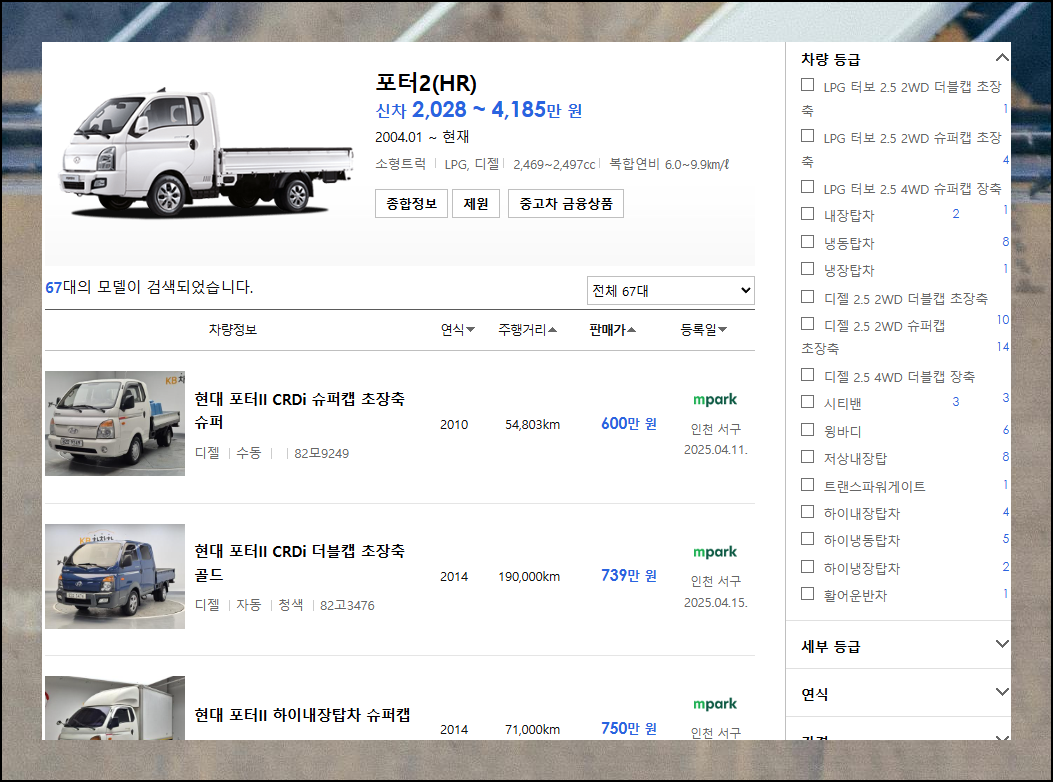Toggle the 냉장탑차 checkbox
The height and width of the screenshot is (782, 1053).
[808, 269]
